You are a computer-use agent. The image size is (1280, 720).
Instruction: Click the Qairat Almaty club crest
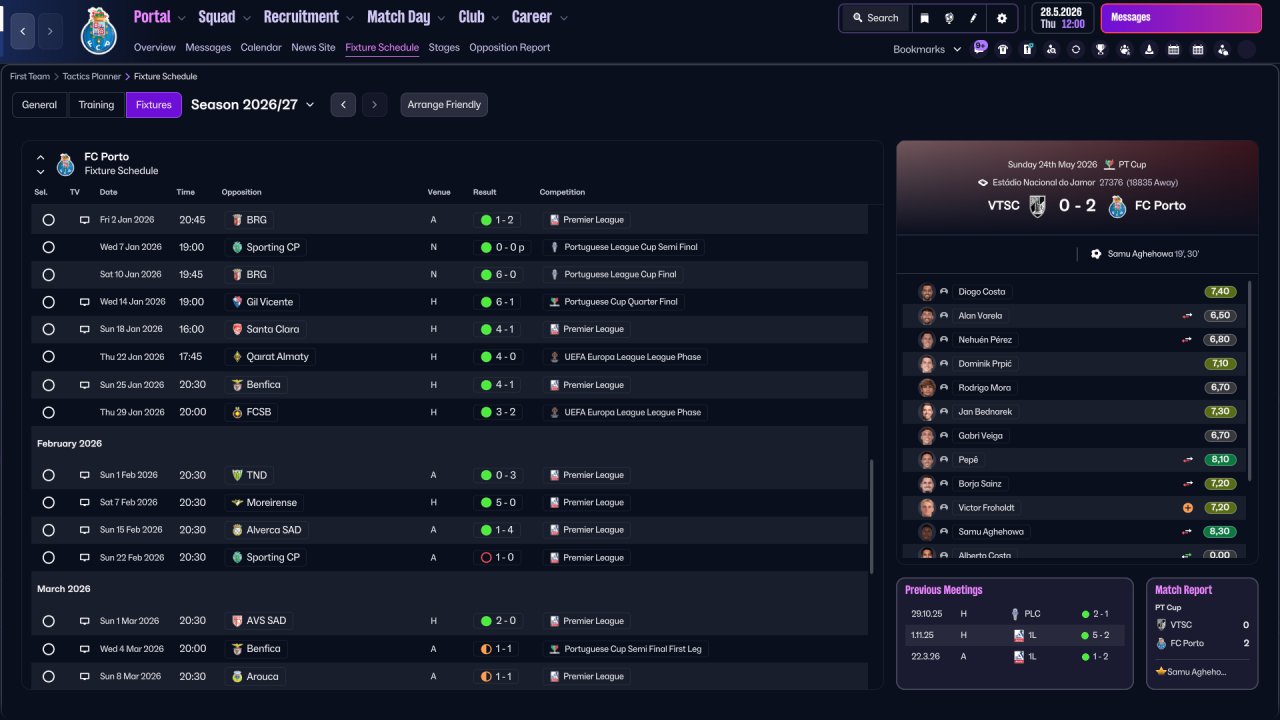(x=237, y=357)
